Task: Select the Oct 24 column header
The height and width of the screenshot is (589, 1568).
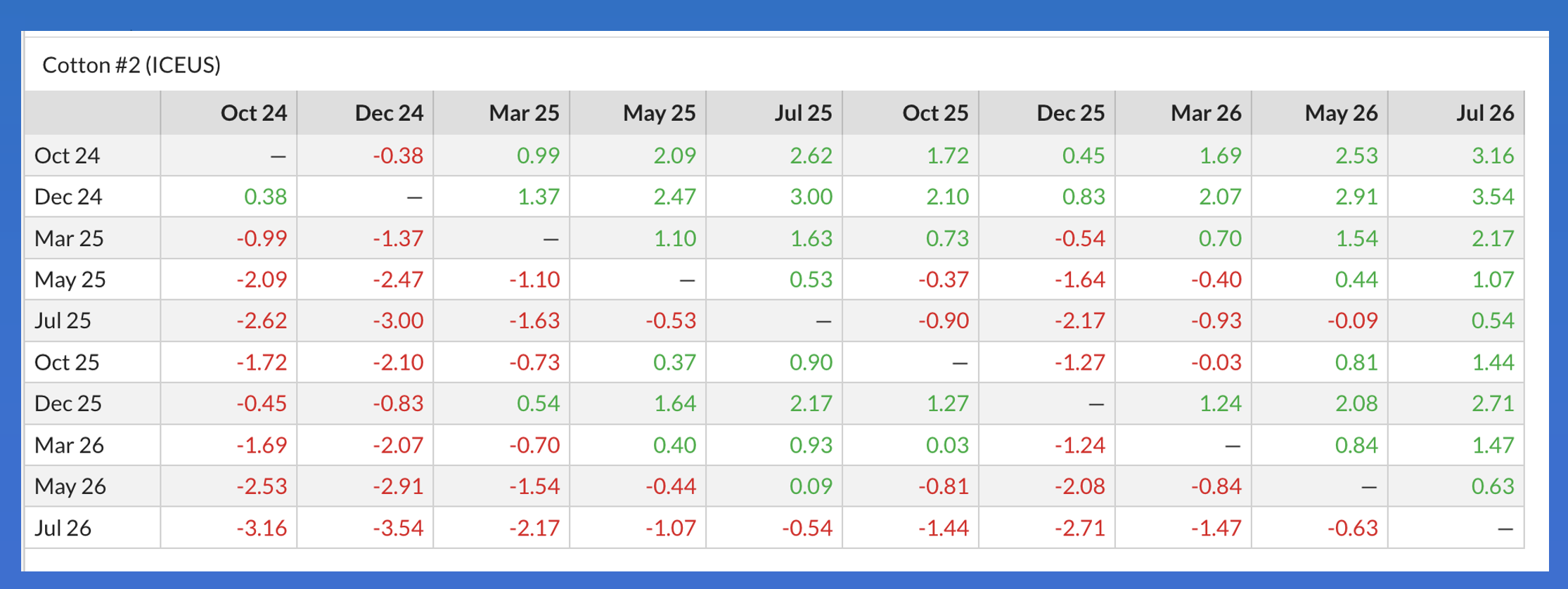Action: click(x=253, y=113)
